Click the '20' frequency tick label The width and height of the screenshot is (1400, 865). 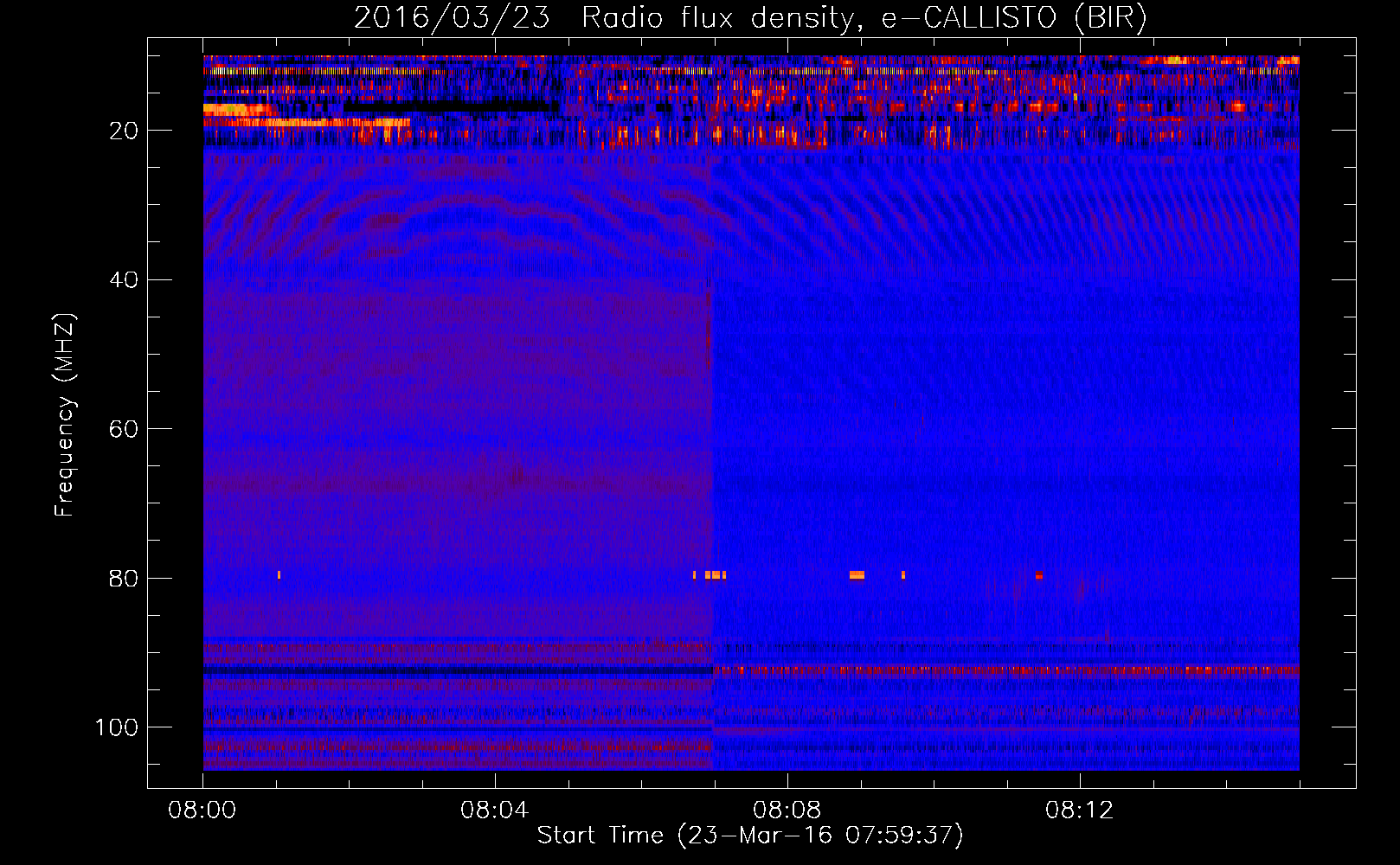pyautogui.click(x=125, y=131)
